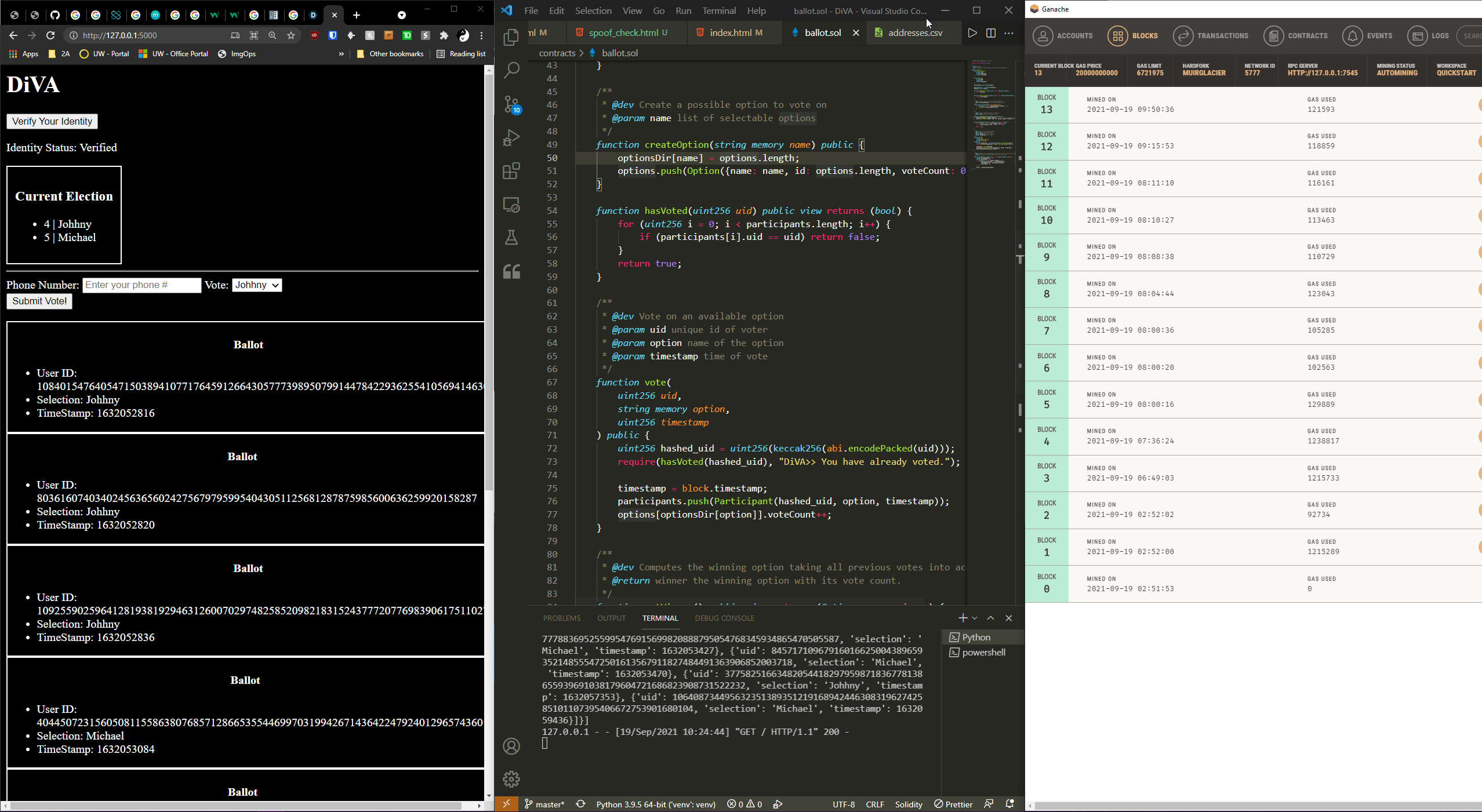Open the VS Code Explorer view
Screen dimensions: 1482x812
tap(511, 38)
